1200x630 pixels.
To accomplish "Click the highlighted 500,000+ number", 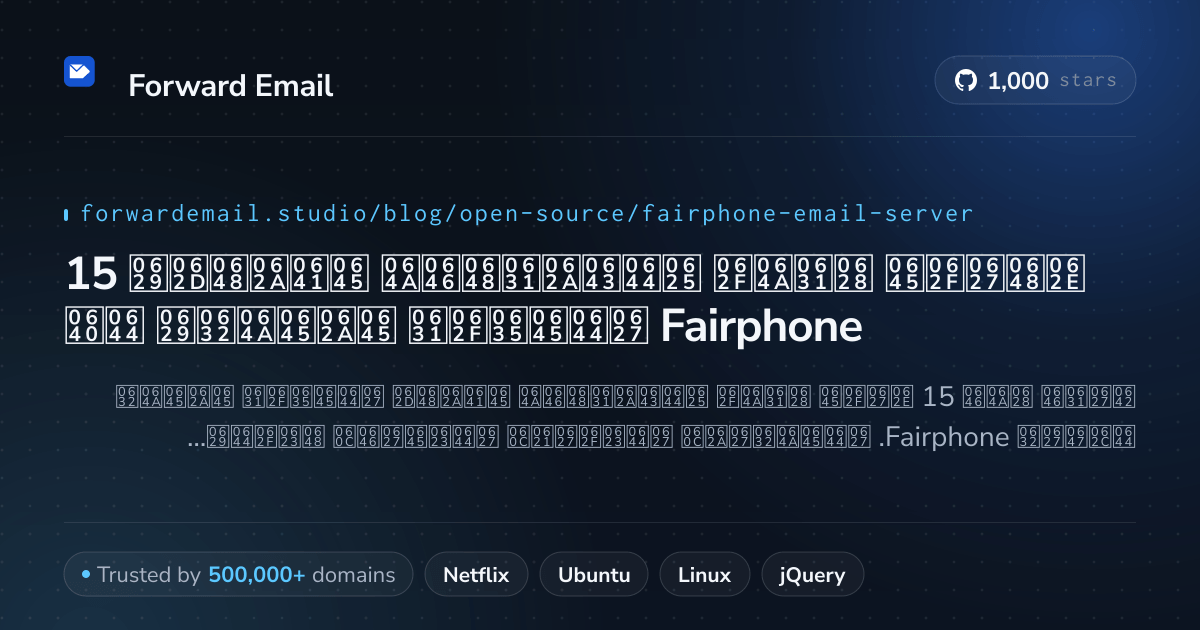I will pos(257,575).
